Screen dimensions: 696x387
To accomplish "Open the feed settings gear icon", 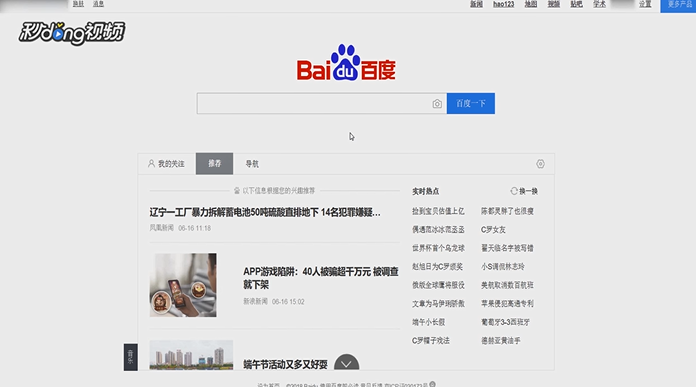I will 540,164.
